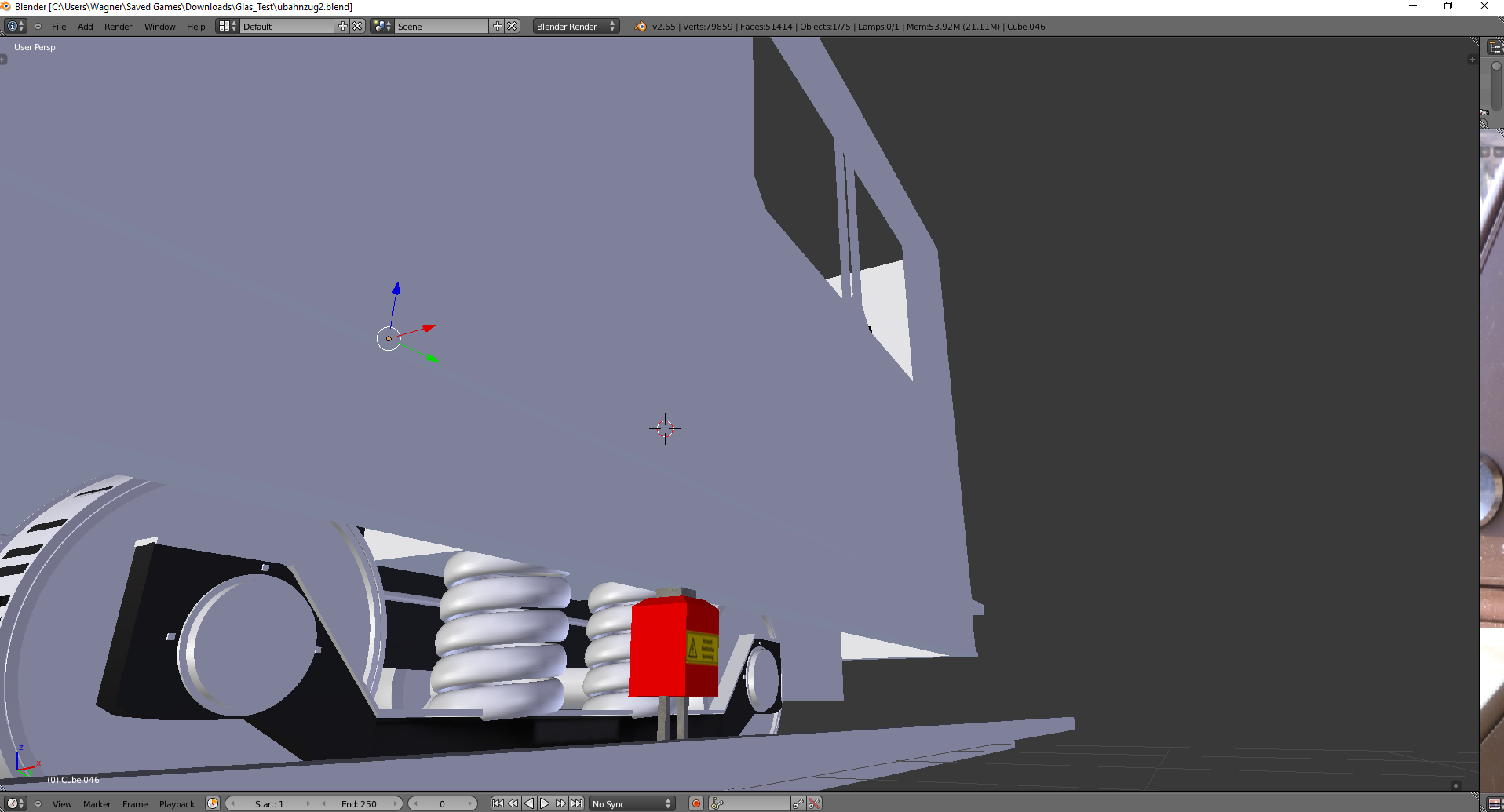Click the camera icon in right panel
1504x812 pixels.
click(x=1484, y=114)
